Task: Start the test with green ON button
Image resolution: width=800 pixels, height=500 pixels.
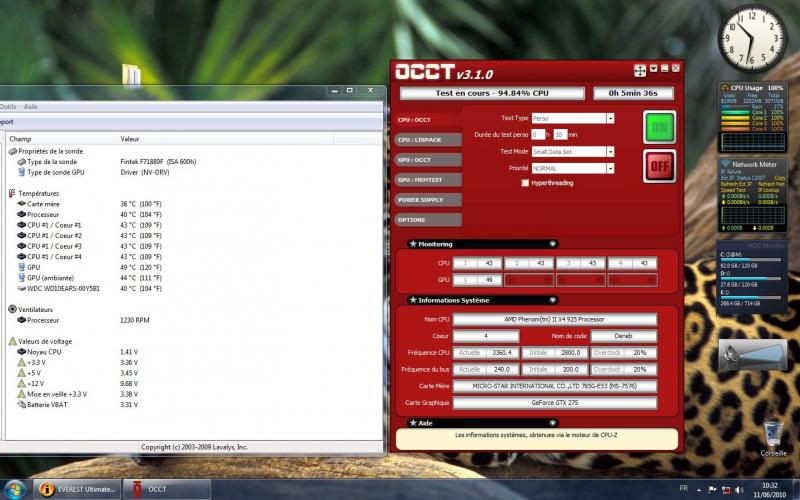Action: [x=659, y=127]
